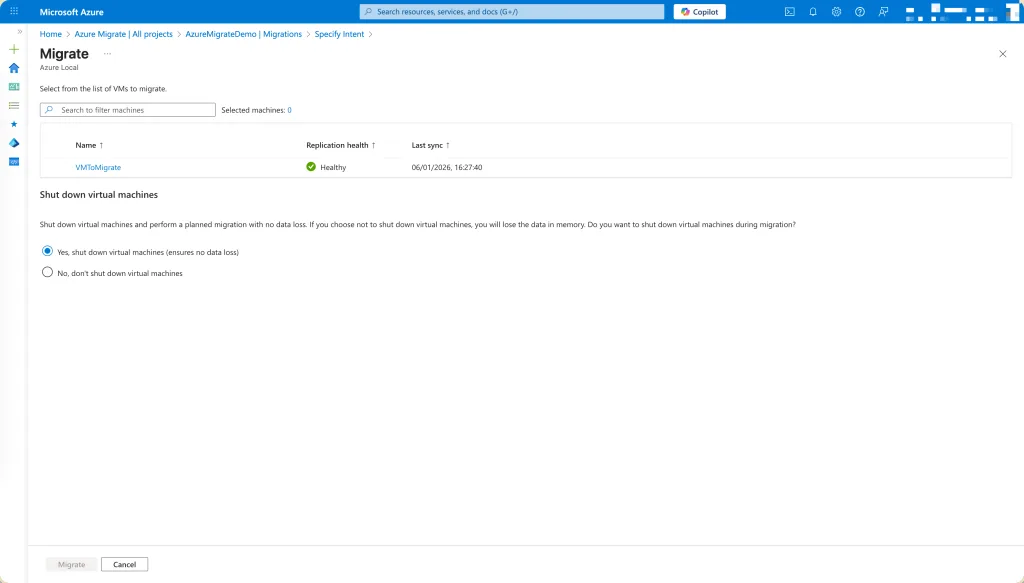Open Favorites star in left sidebar
The width and height of the screenshot is (1024, 583).
pos(14,124)
